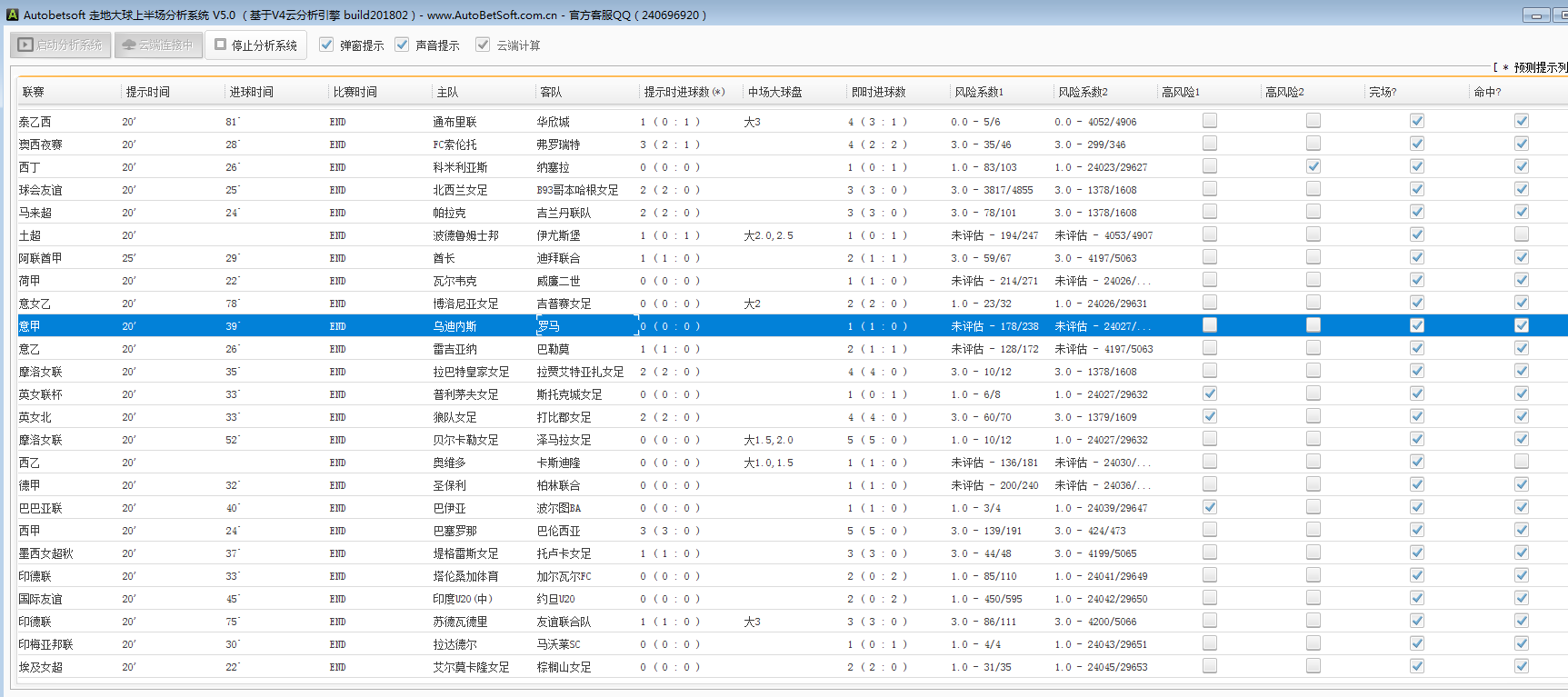Click the 罗马 away team cell
Image resolution: width=1568 pixels, height=697 pixels.
click(x=549, y=326)
